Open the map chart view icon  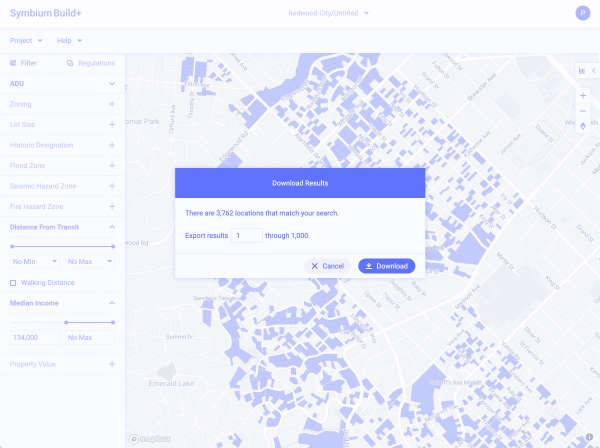(582, 70)
